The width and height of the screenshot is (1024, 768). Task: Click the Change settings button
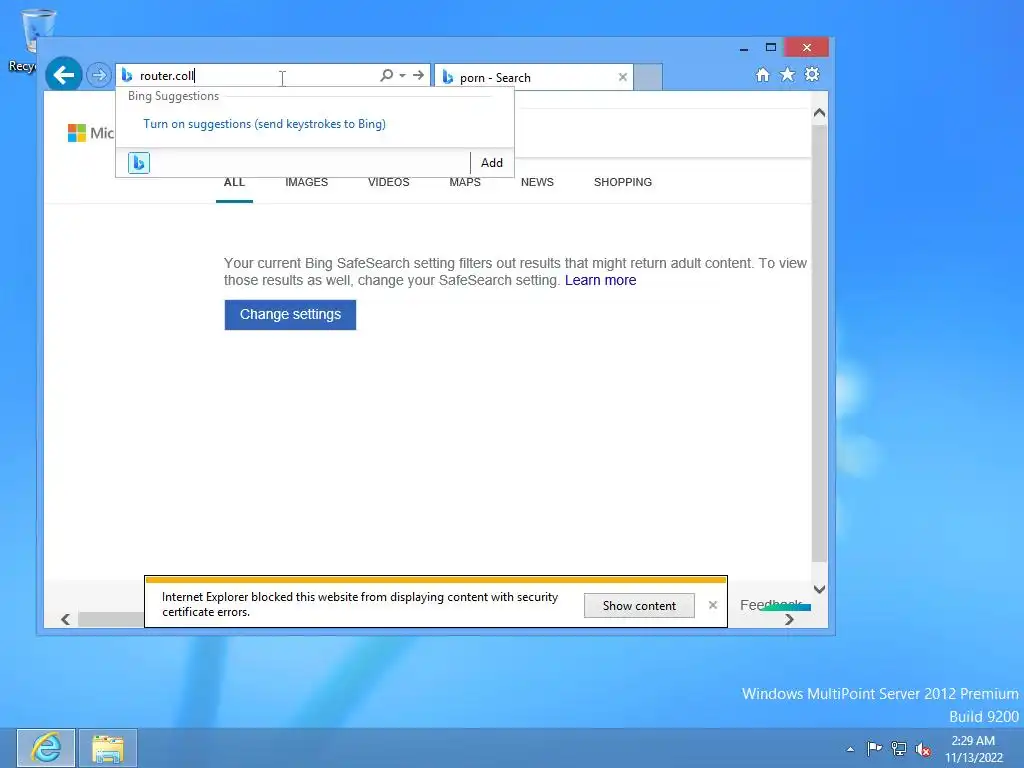[290, 315]
